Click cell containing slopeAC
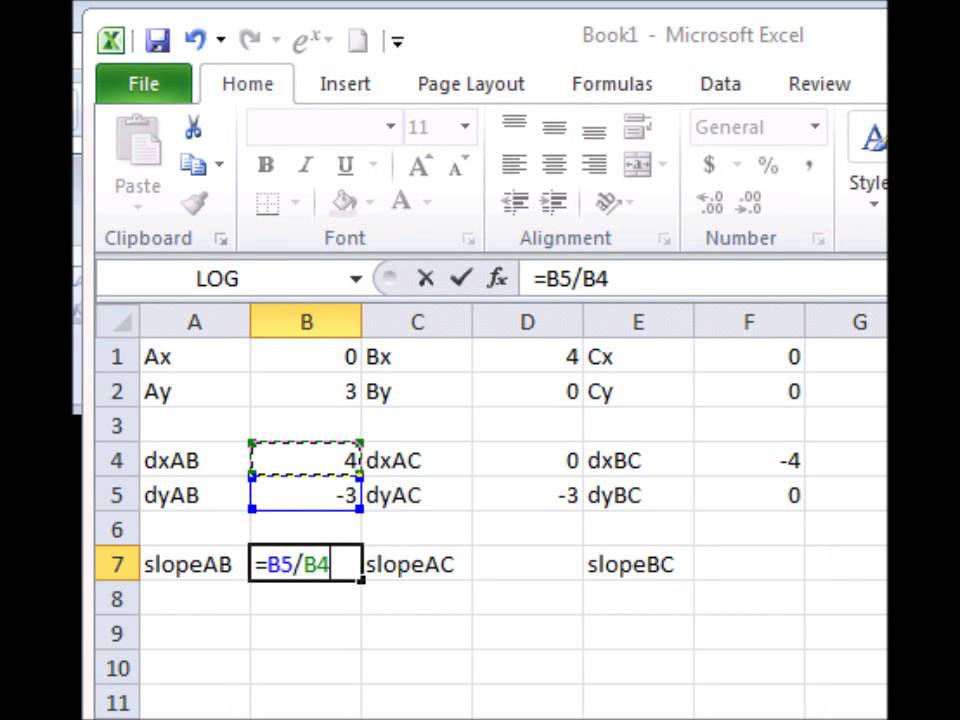Image resolution: width=960 pixels, height=720 pixels. 416,564
